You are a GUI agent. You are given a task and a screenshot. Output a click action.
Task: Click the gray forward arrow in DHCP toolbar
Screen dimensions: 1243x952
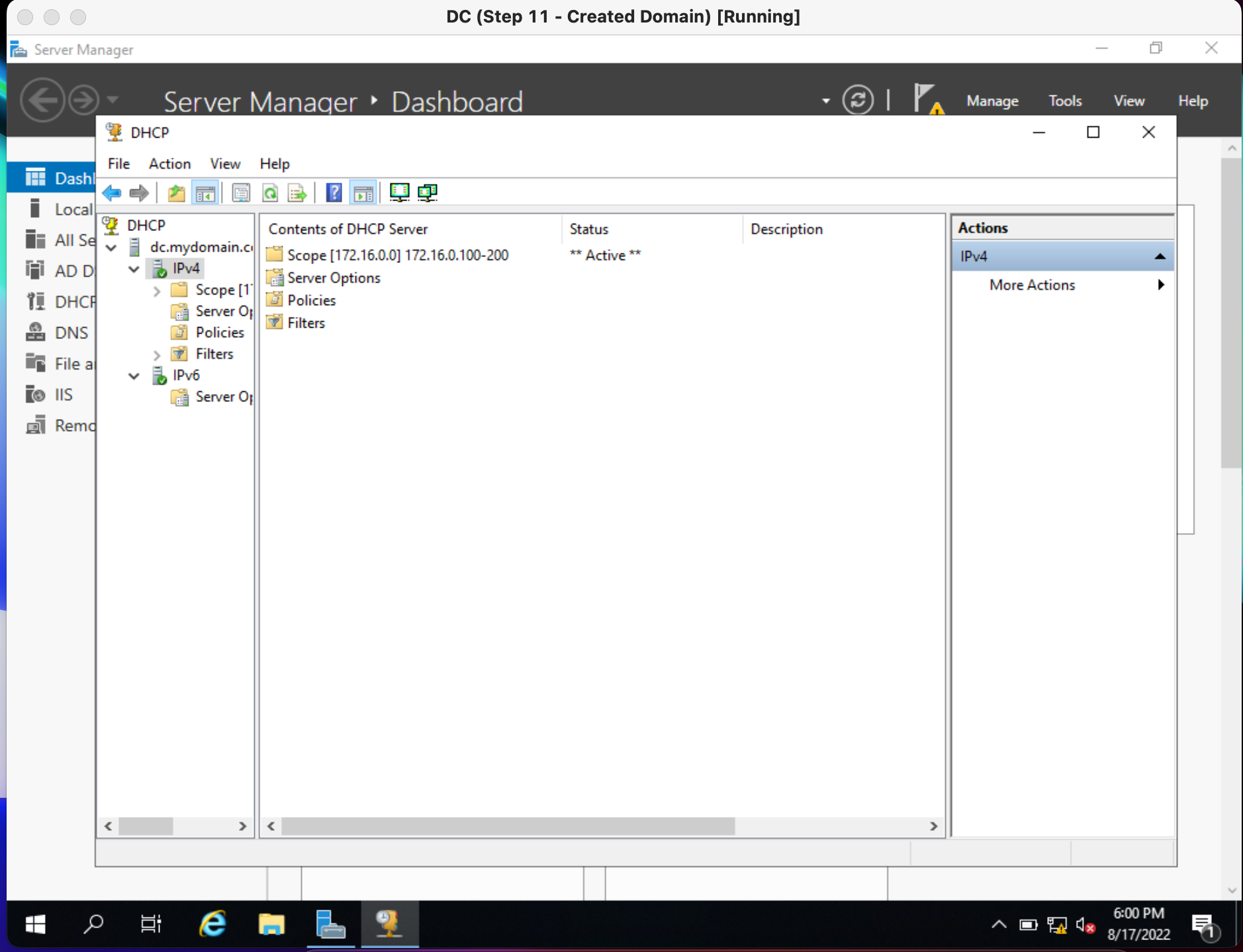(x=139, y=193)
